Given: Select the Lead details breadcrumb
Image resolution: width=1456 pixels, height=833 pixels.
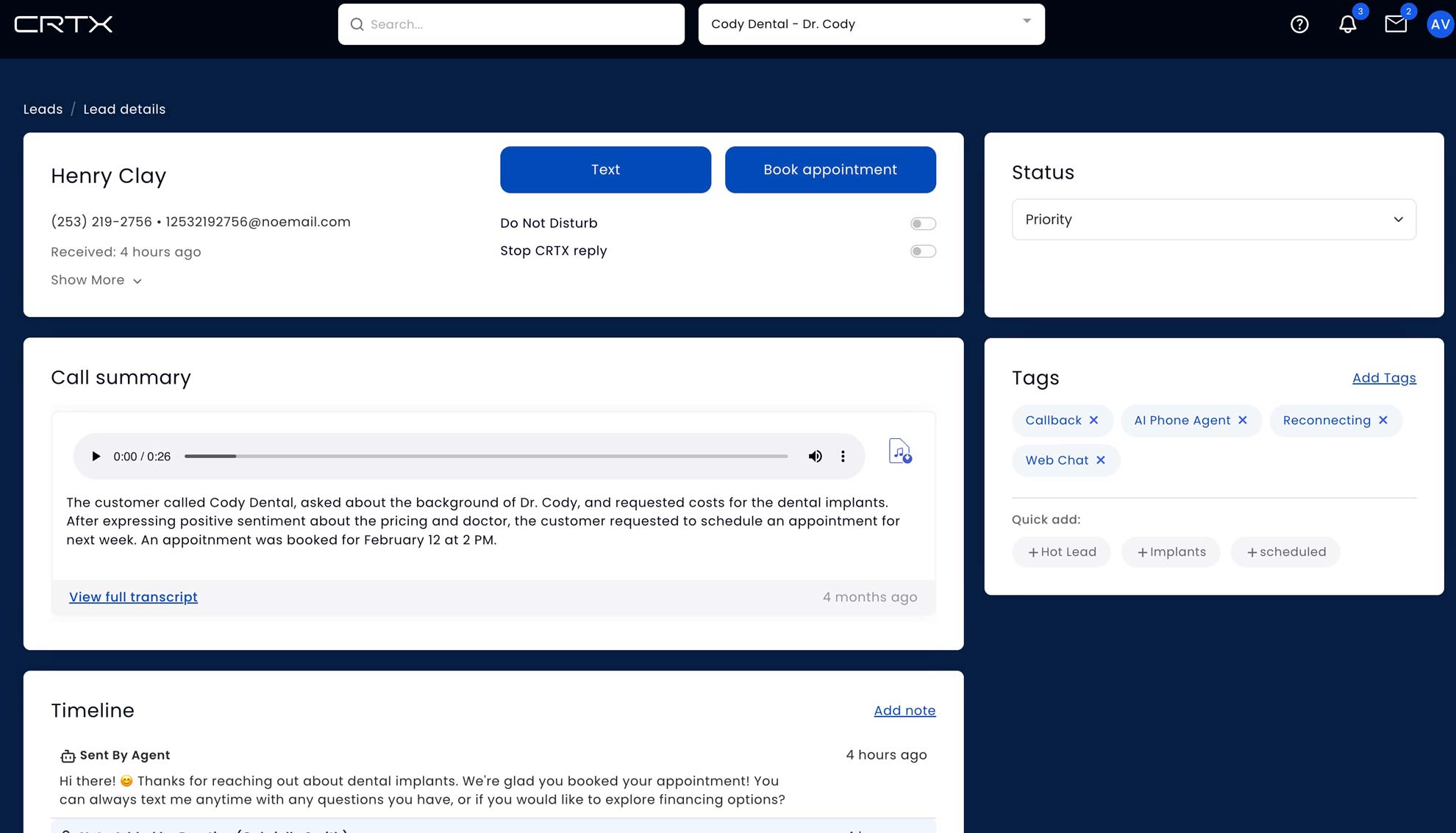Looking at the screenshot, I should [124, 109].
